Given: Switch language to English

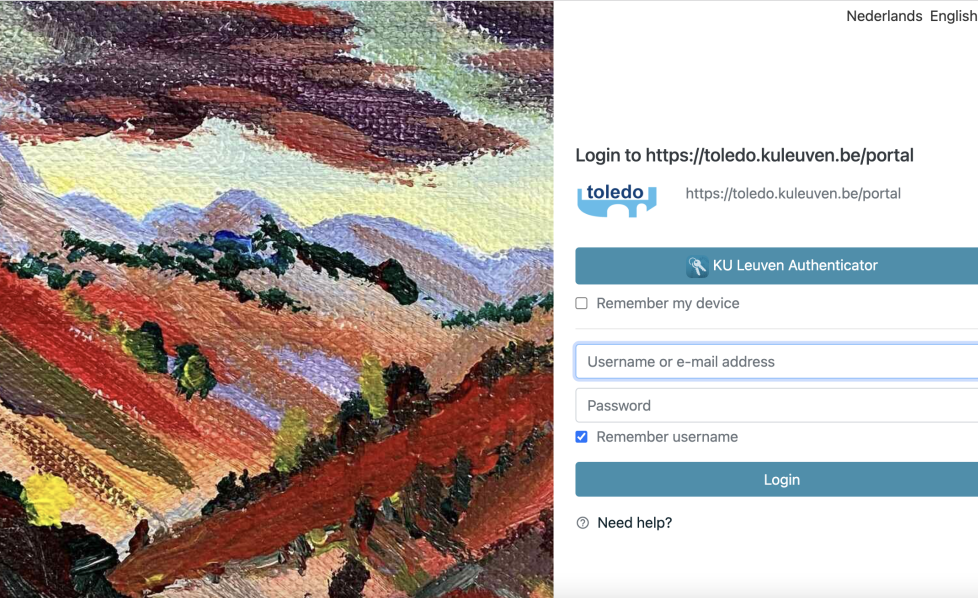Looking at the screenshot, I should pos(954,16).
